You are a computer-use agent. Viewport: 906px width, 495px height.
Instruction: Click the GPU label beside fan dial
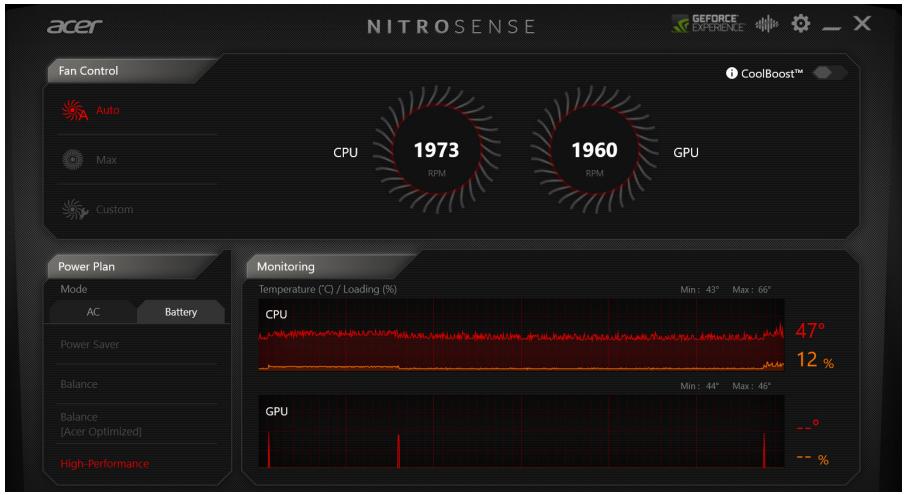coord(686,152)
